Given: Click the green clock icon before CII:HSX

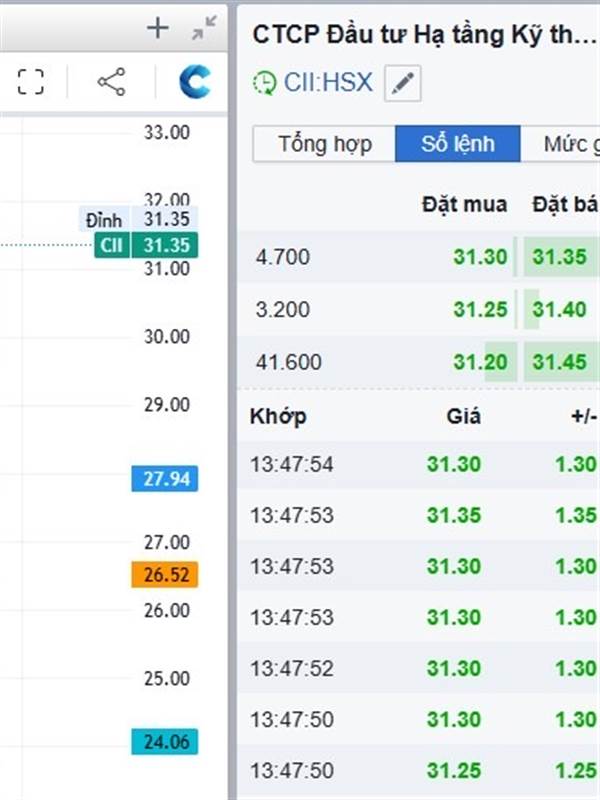Looking at the screenshot, I should (265, 83).
